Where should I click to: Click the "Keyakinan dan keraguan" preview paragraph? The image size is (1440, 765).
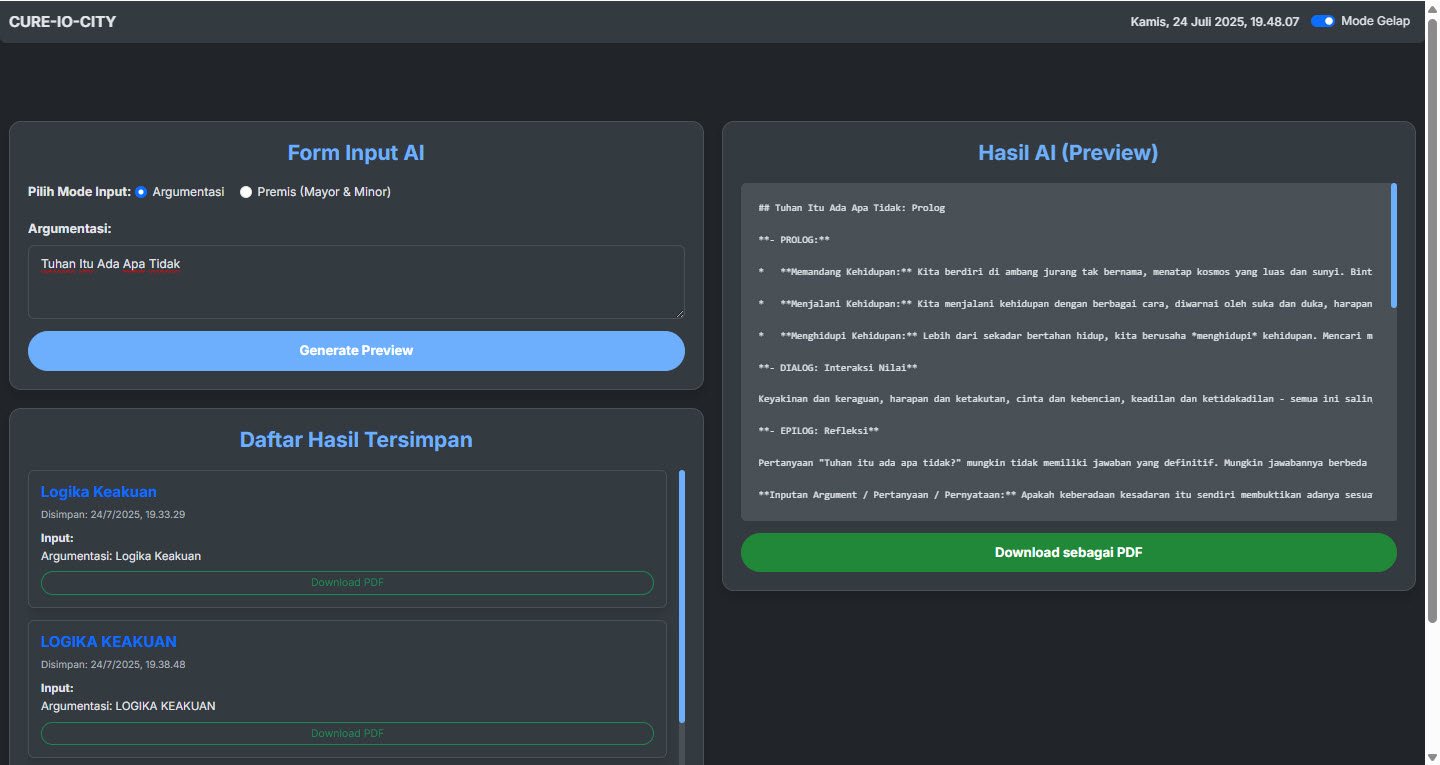tap(1065, 400)
